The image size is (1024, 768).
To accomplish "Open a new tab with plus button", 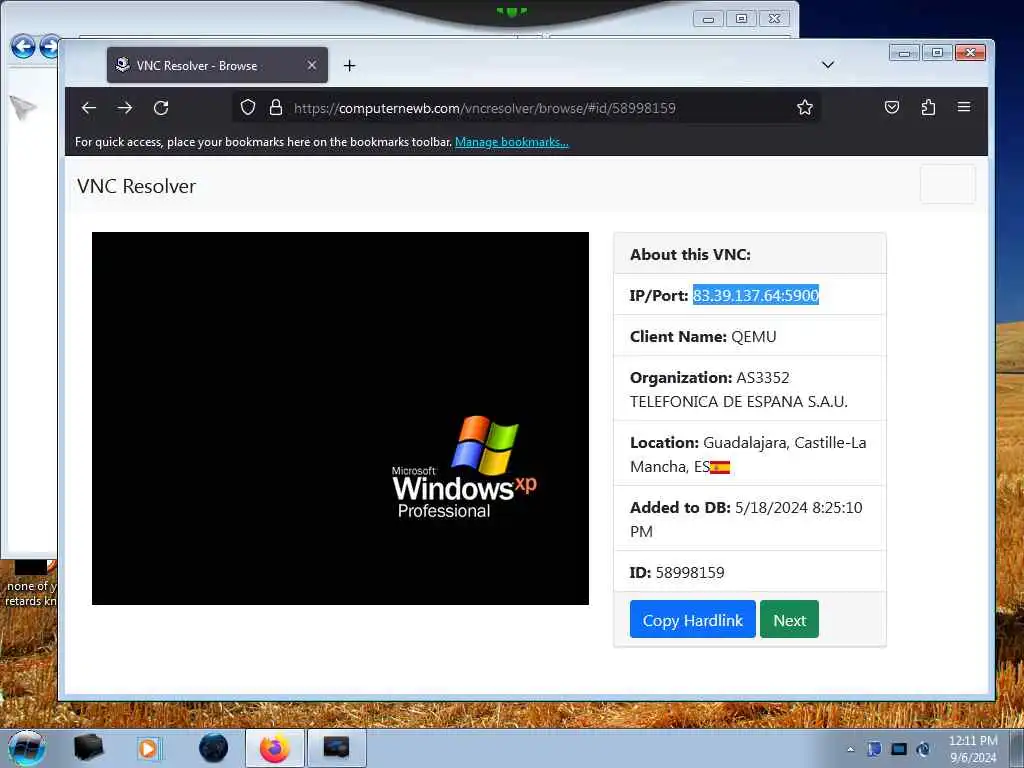I will click(x=349, y=65).
